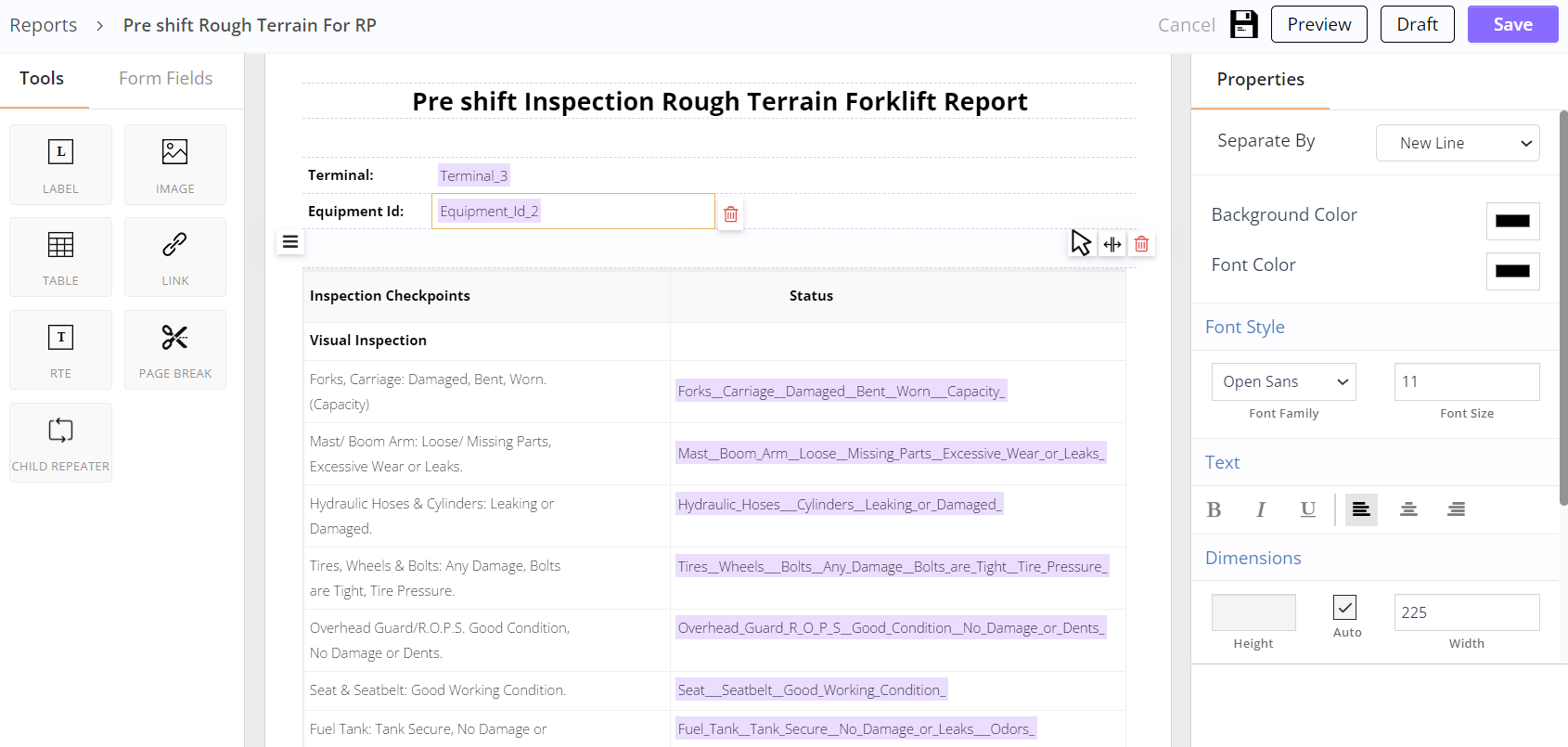1568x747 pixels.
Task: Click the Width input field
Action: pyautogui.click(x=1466, y=612)
